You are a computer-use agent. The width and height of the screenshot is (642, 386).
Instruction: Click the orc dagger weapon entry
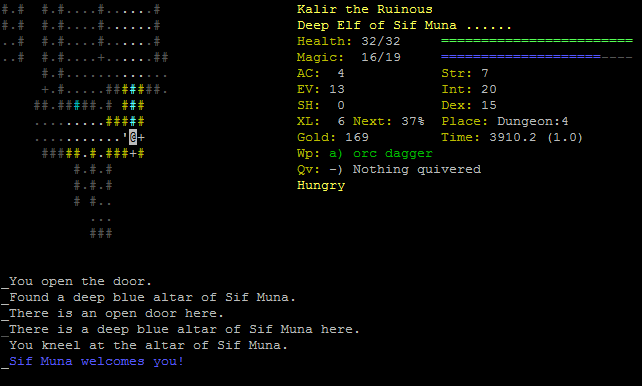[x=393, y=153]
